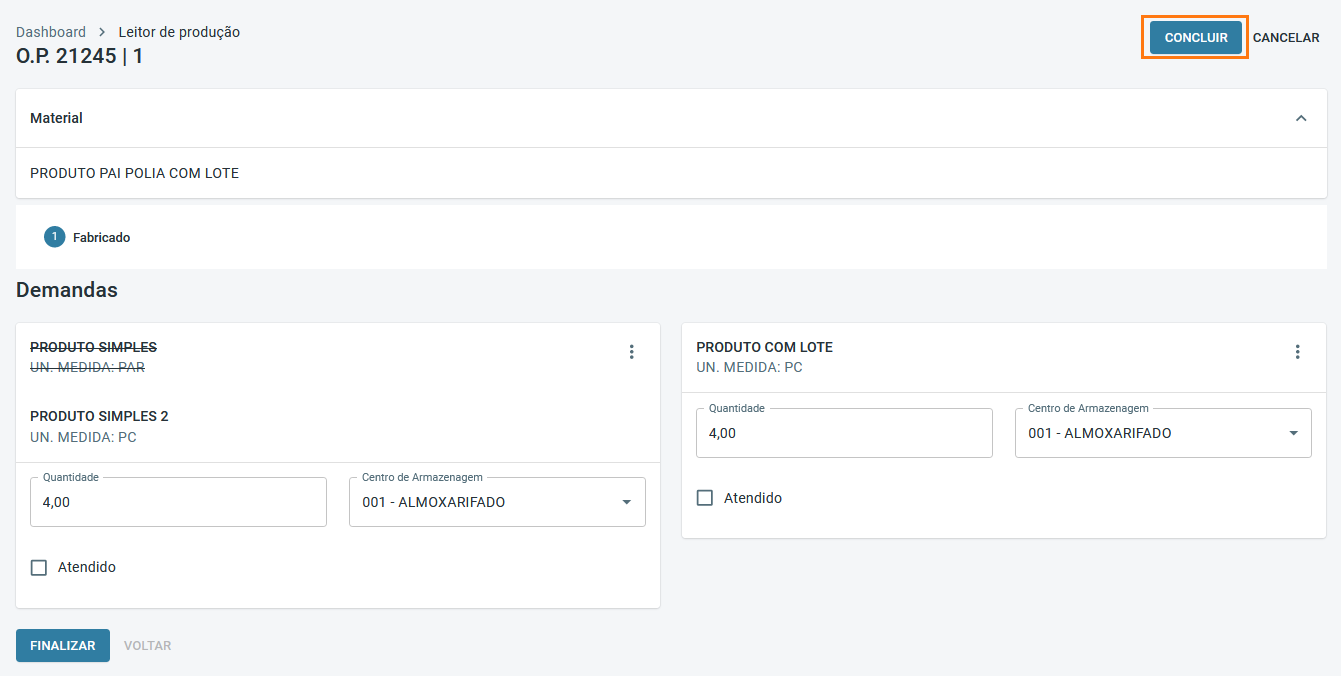Screen dimensions: 1341x676
Task: Click the VOLTAR button
Action: point(147,646)
